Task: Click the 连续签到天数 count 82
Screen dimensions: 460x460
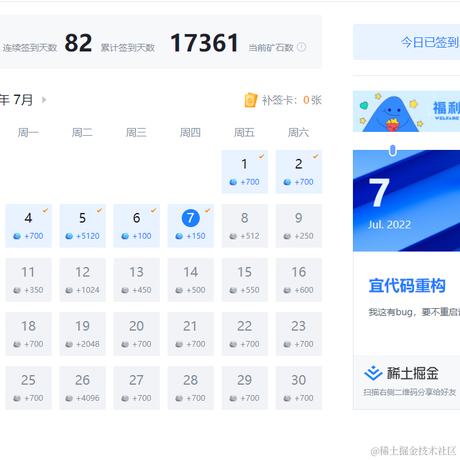Action: tap(78, 43)
